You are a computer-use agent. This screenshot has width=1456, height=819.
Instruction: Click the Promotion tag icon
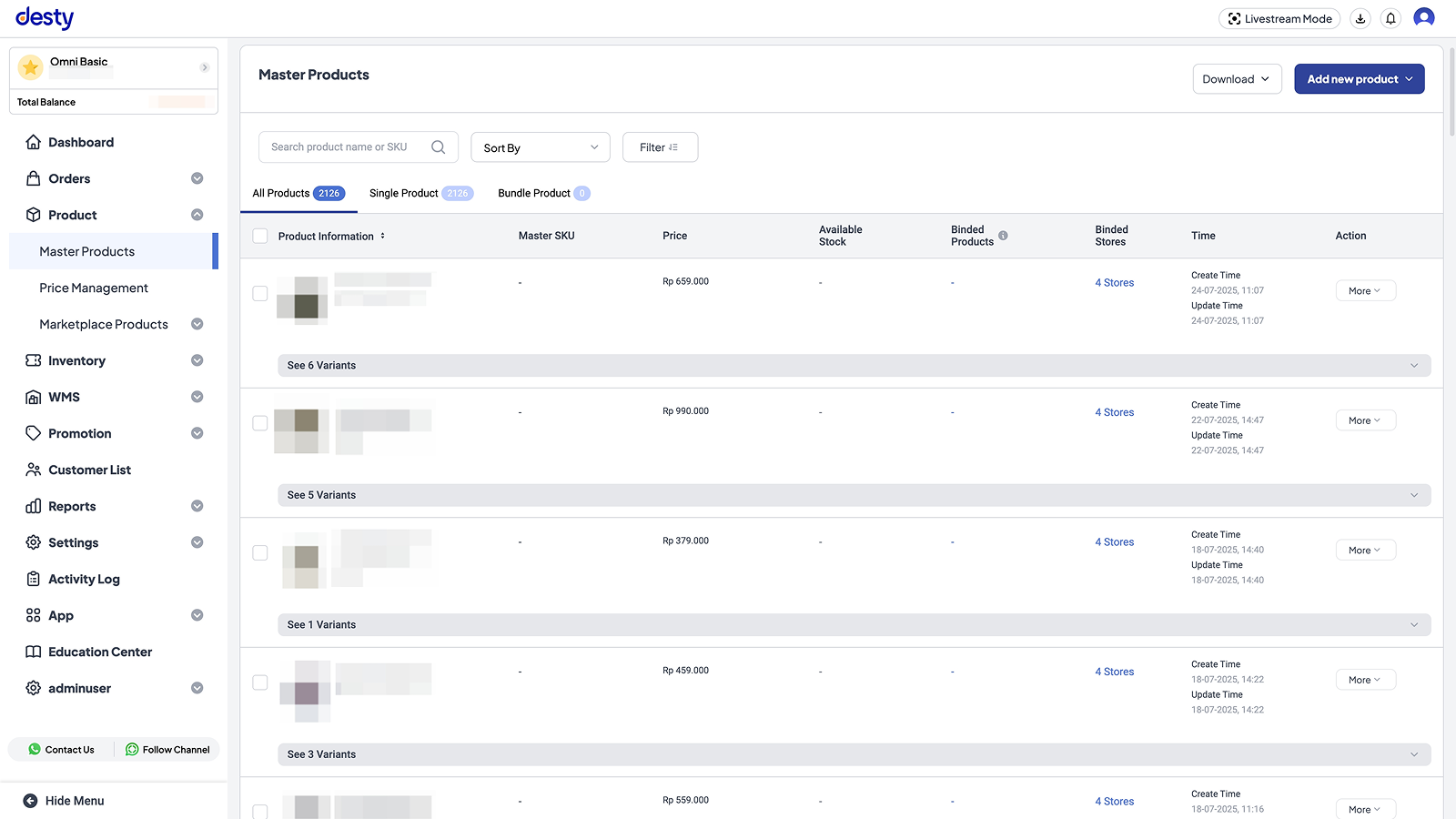coord(33,433)
